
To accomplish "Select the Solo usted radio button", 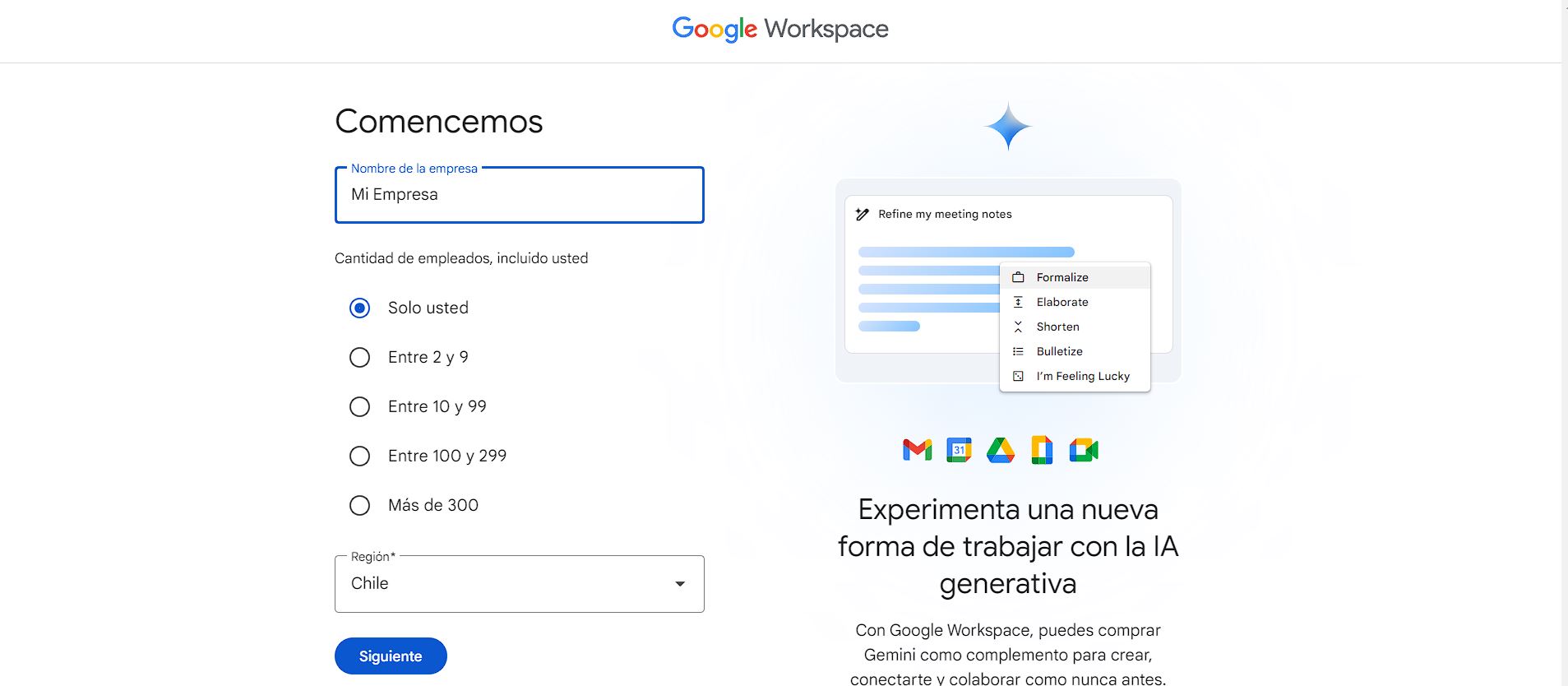I will pyautogui.click(x=359, y=308).
